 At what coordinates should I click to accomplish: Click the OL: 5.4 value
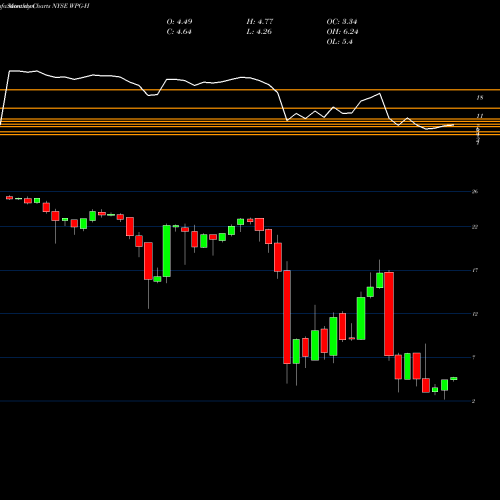[x=340, y=42]
